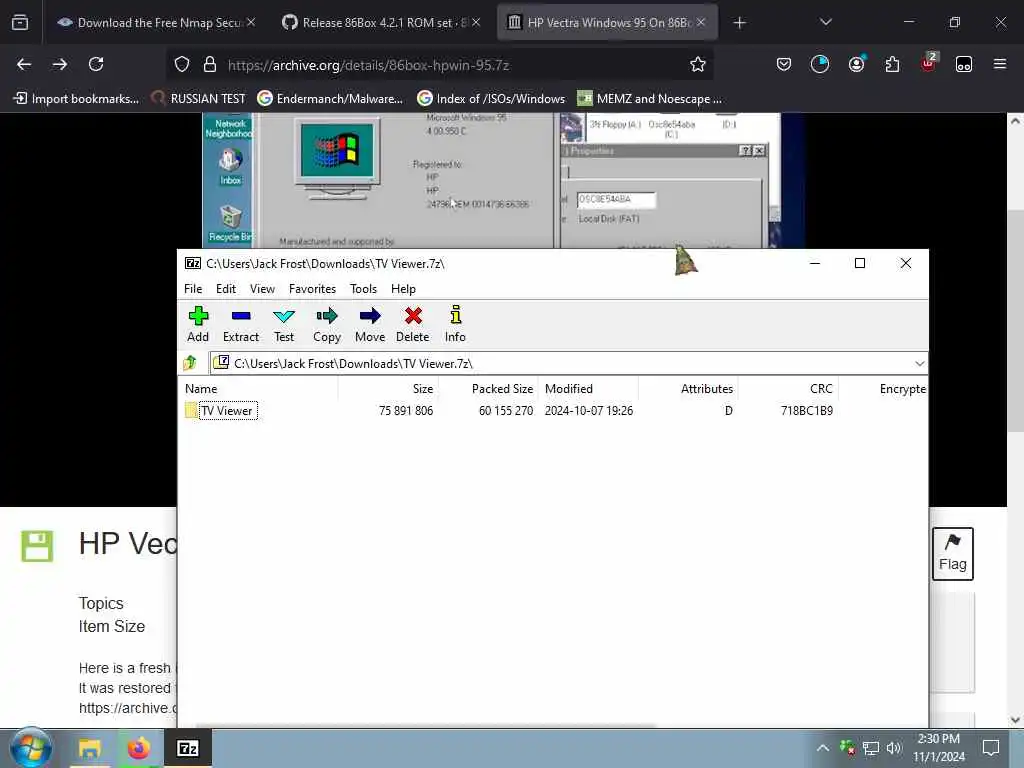Sort files by Name column
The image size is (1024, 768).
click(259, 389)
